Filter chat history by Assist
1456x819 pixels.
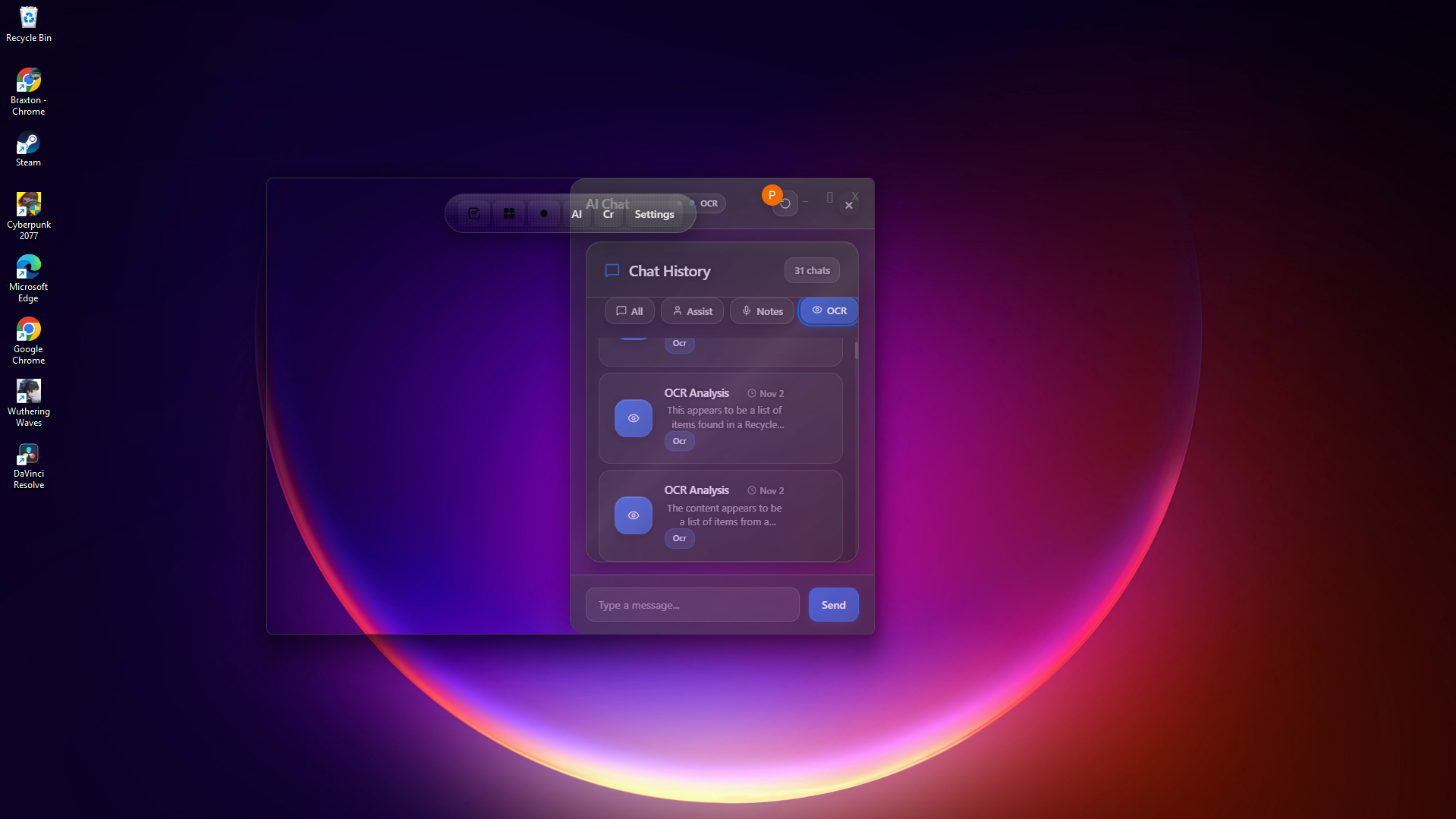point(692,311)
